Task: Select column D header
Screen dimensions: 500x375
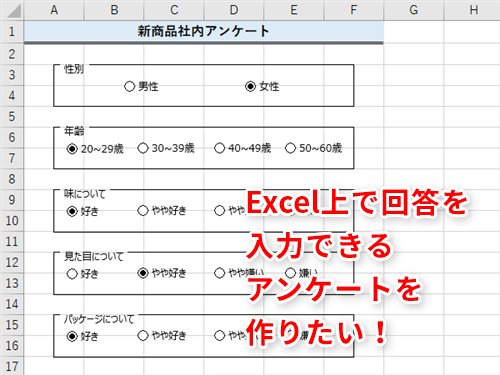Action: tap(234, 10)
